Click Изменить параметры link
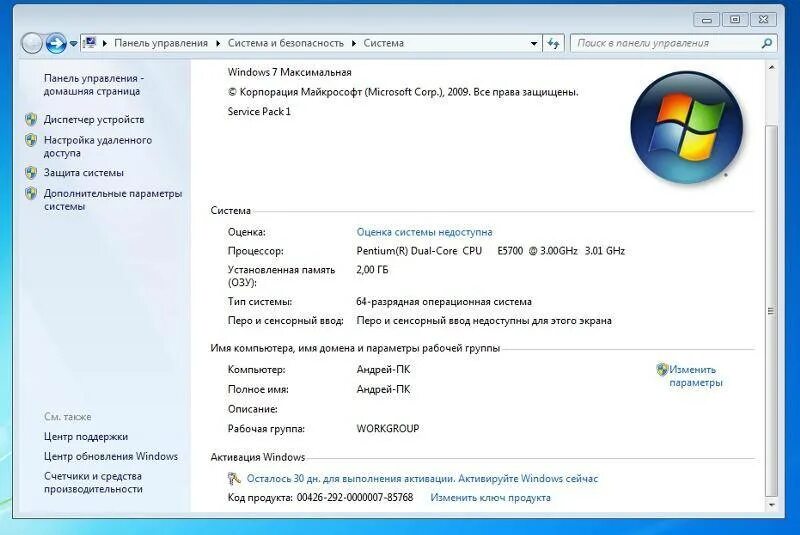The height and width of the screenshot is (535, 800). coord(696,376)
